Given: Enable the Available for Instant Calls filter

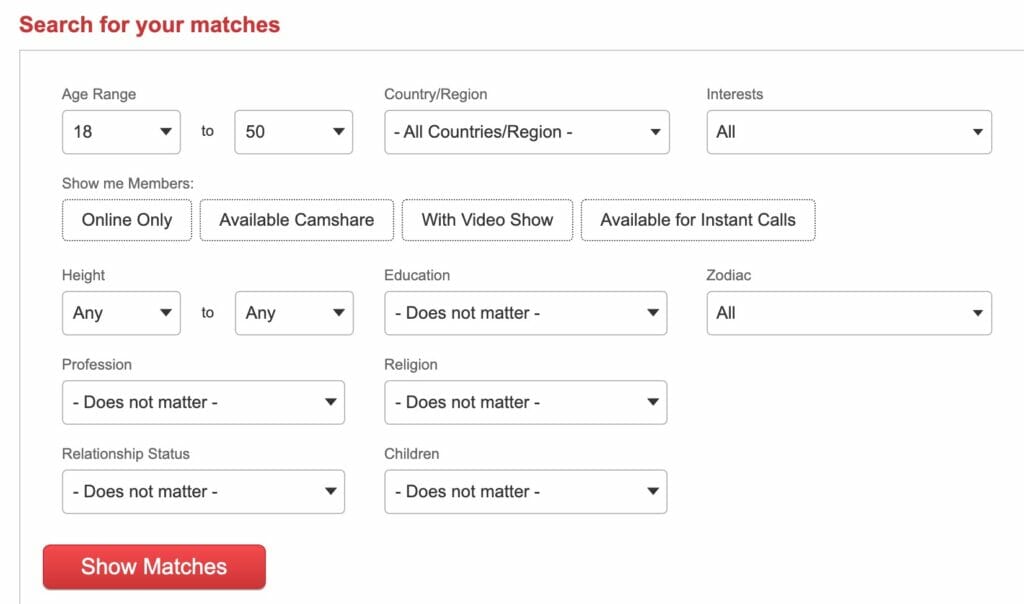Looking at the screenshot, I should click(x=698, y=220).
